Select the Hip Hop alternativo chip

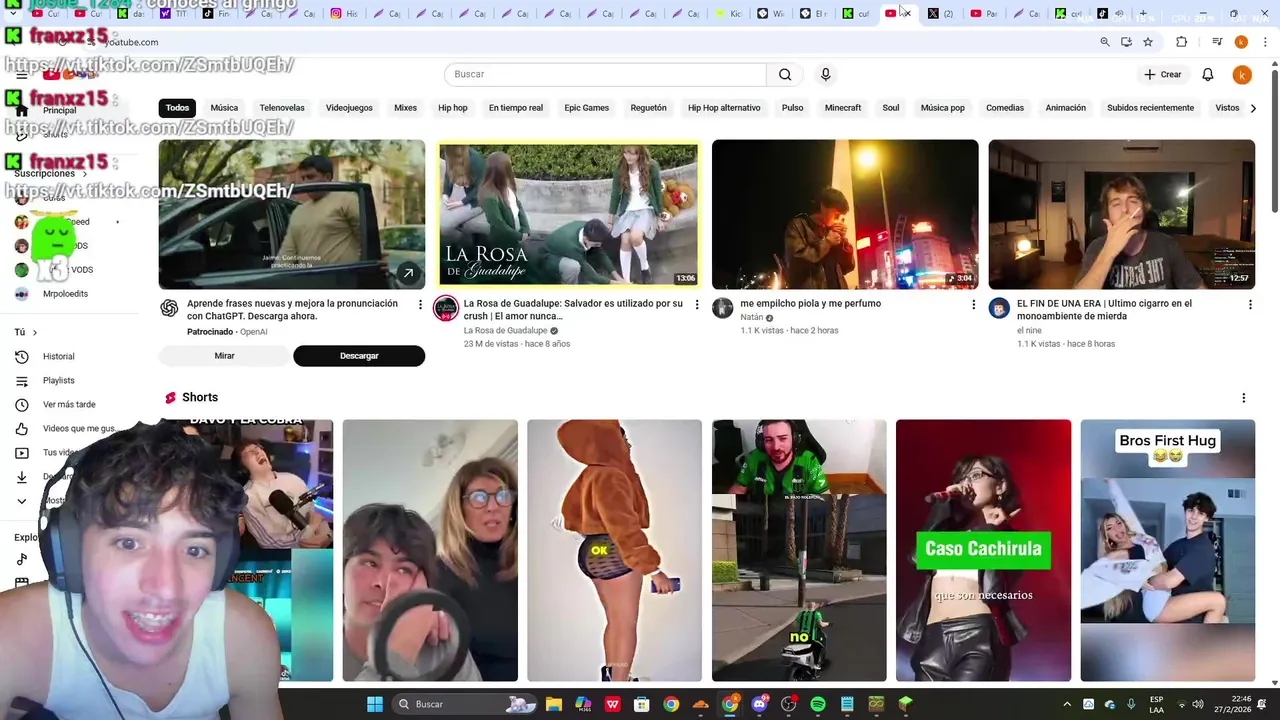click(724, 108)
